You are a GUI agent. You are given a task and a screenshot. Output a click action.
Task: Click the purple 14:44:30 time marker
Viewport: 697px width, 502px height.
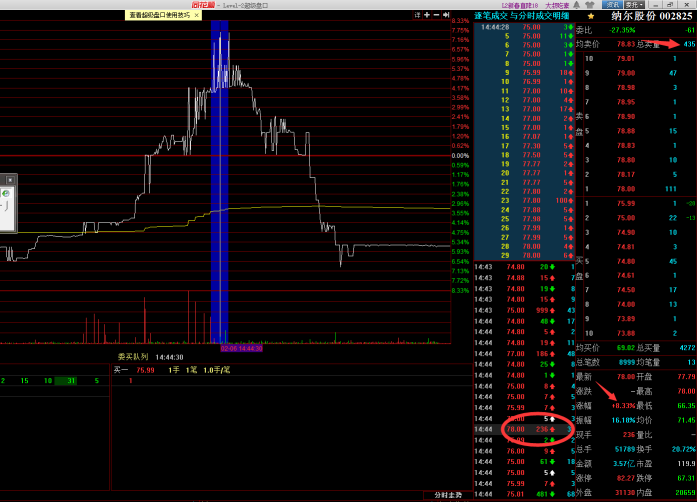tap(241, 349)
